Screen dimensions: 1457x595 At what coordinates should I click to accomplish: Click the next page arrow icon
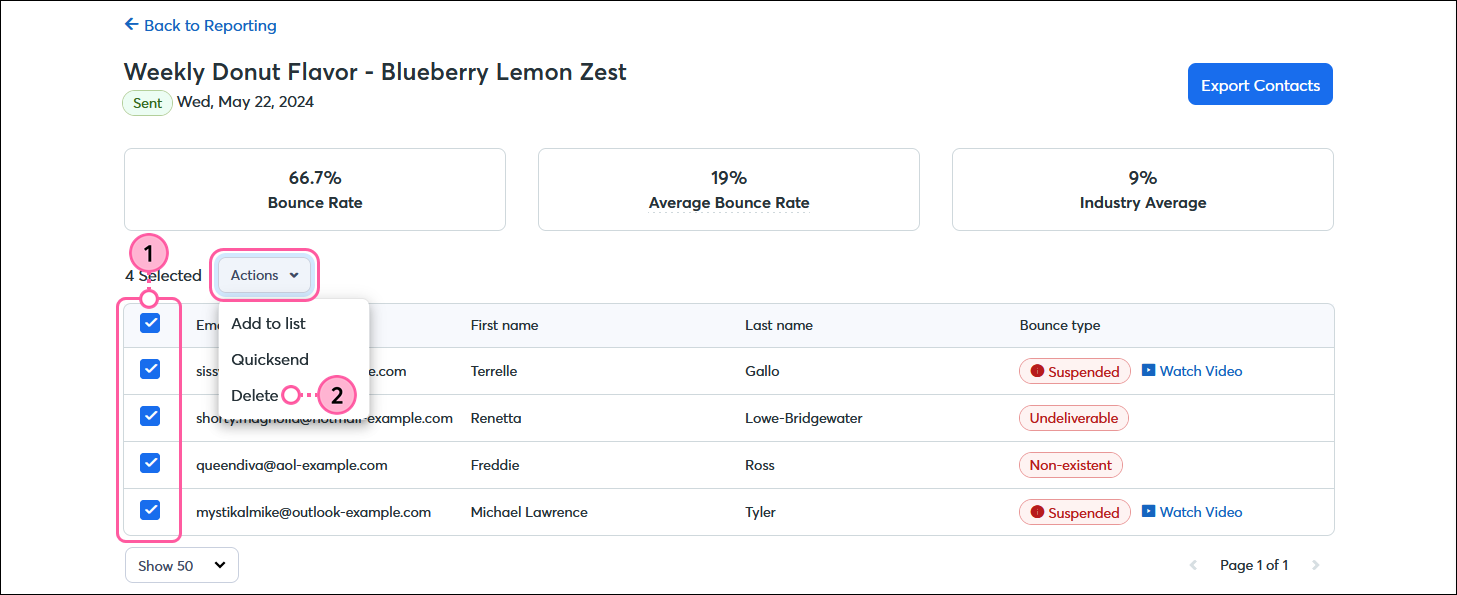(x=1317, y=564)
